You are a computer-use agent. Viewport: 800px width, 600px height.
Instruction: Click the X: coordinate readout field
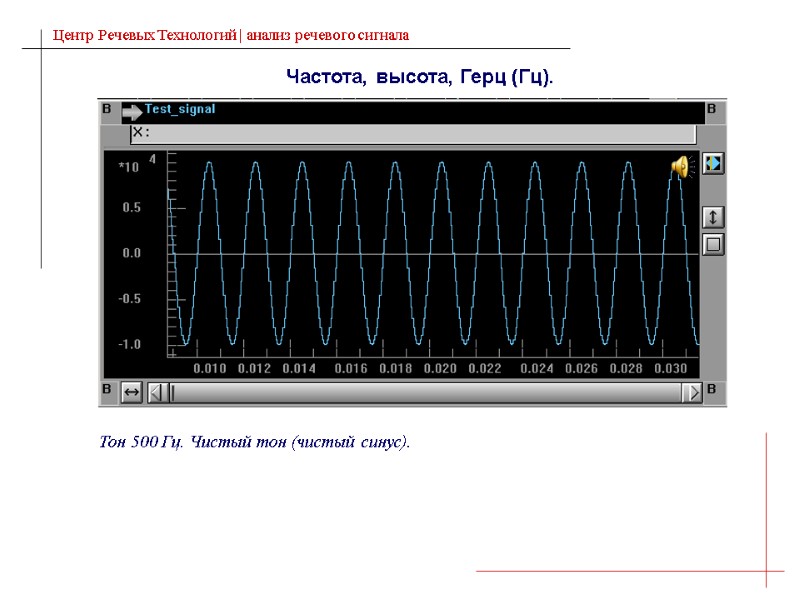pyautogui.click(x=413, y=134)
